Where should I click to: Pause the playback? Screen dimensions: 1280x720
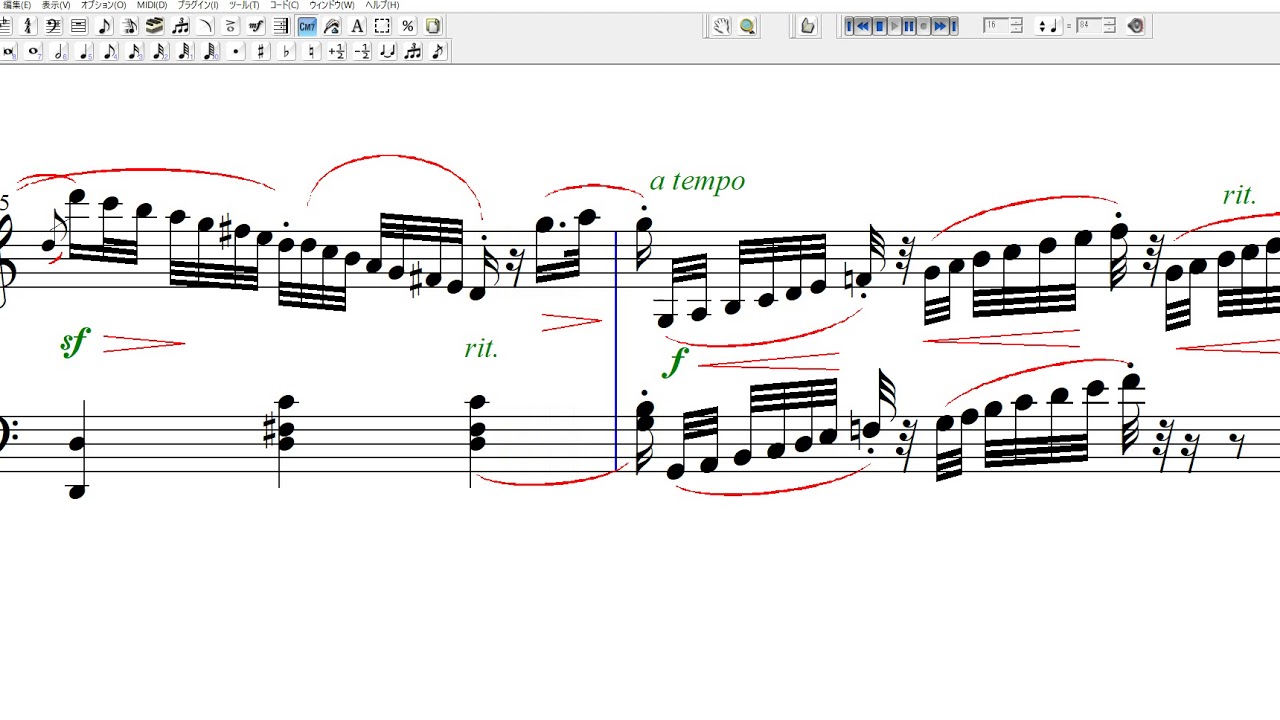click(x=909, y=26)
